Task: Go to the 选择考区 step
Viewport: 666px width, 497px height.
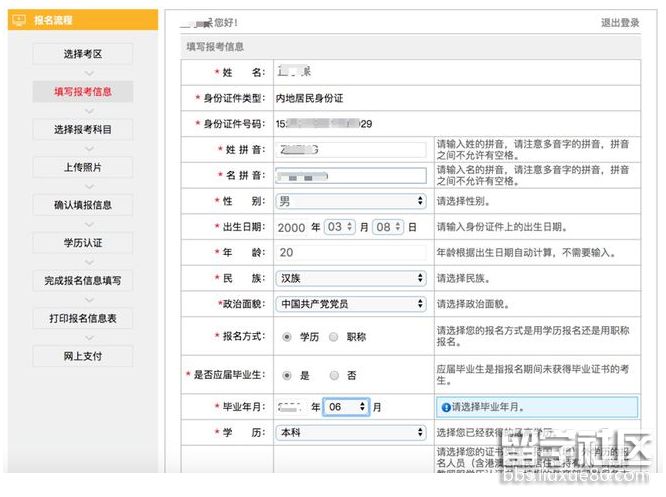Action: coord(83,54)
